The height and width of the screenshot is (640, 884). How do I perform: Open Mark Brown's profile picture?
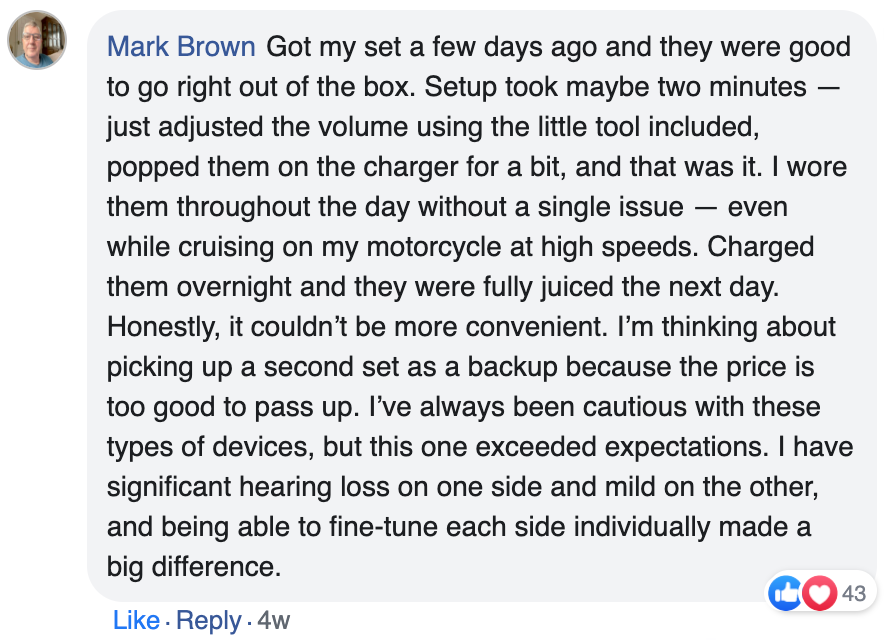tap(37, 40)
